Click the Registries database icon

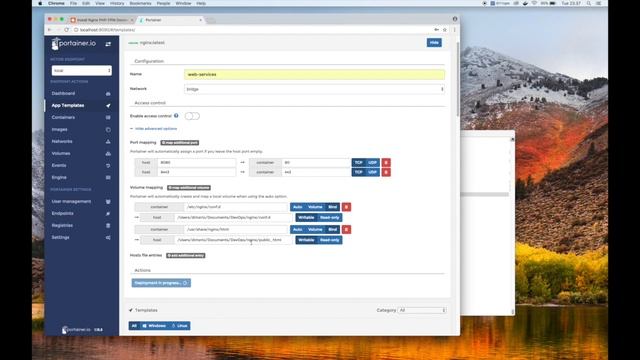(108, 225)
